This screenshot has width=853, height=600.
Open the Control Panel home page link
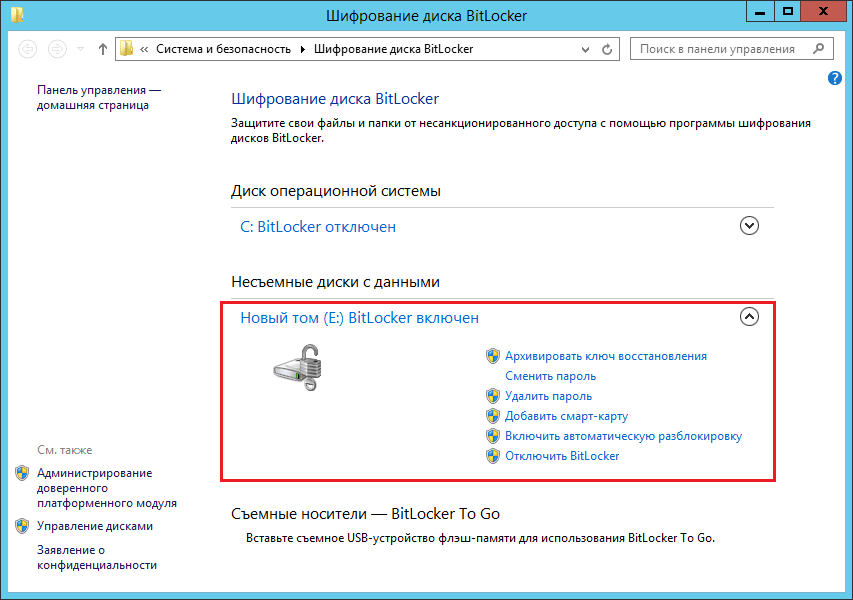tap(98, 97)
